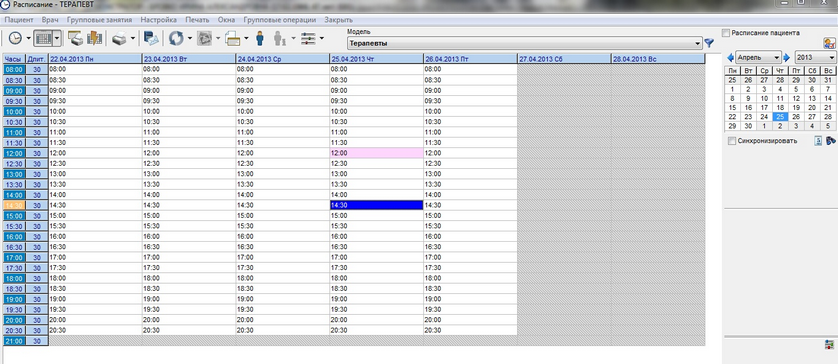Open the 2013 year dropdown
The width and height of the screenshot is (838, 364).
tap(815, 58)
